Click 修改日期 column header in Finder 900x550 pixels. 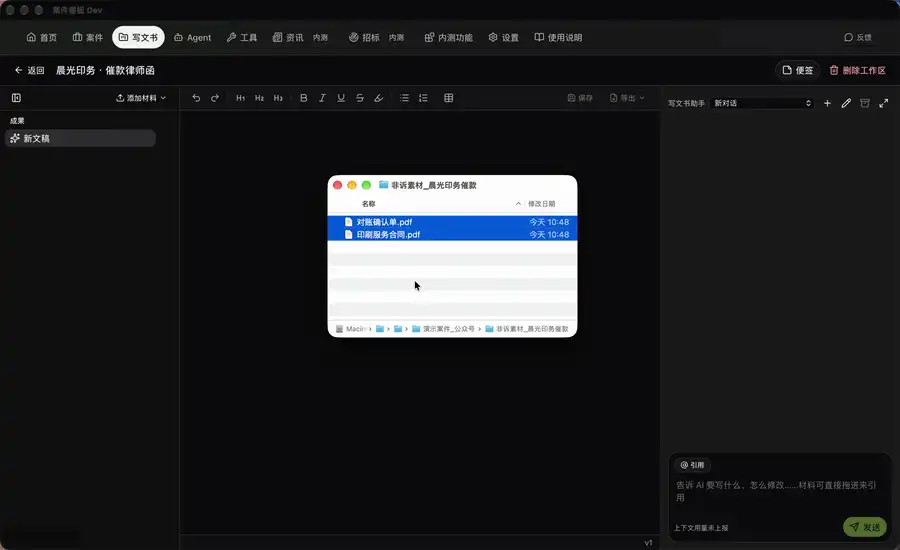[541, 204]
